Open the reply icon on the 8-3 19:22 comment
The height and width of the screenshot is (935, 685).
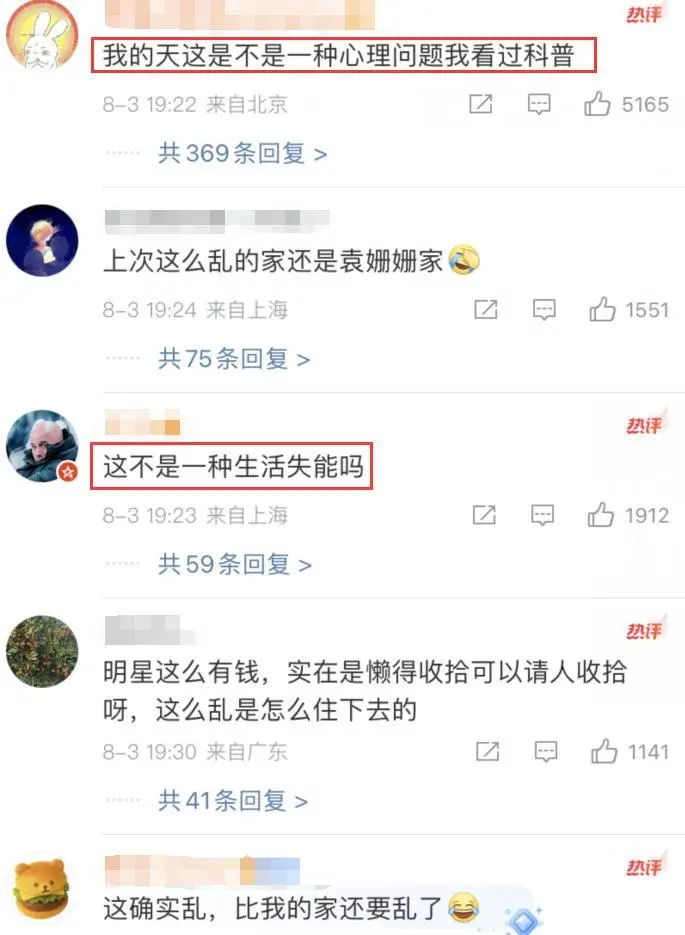[539, 104]
